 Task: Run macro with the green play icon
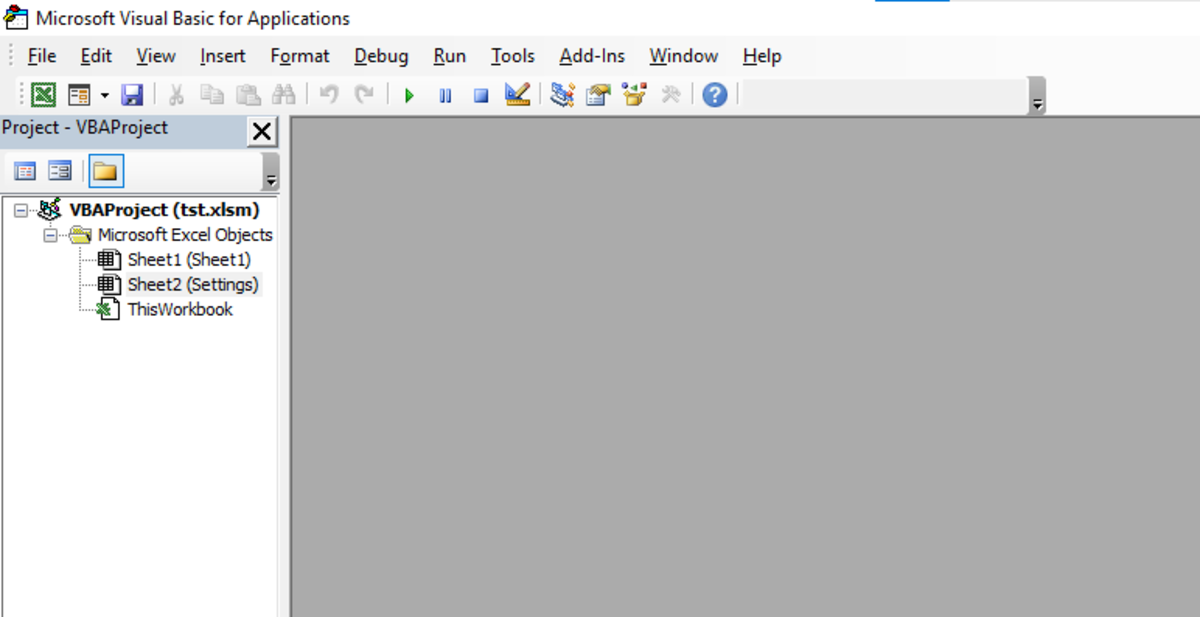point(409,96)
